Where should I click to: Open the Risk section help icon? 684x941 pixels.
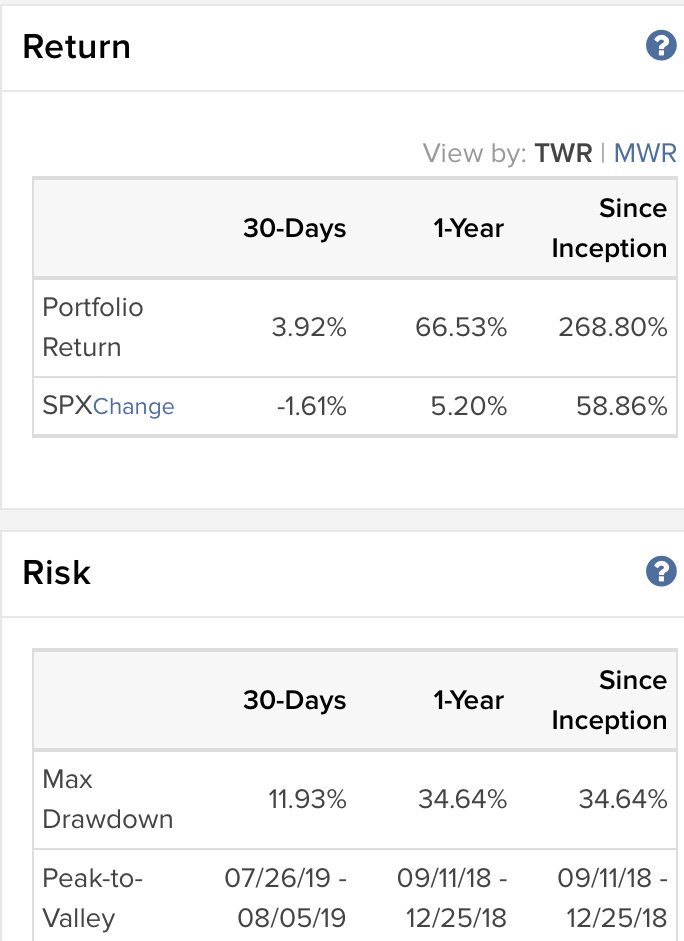coord(661,571)
